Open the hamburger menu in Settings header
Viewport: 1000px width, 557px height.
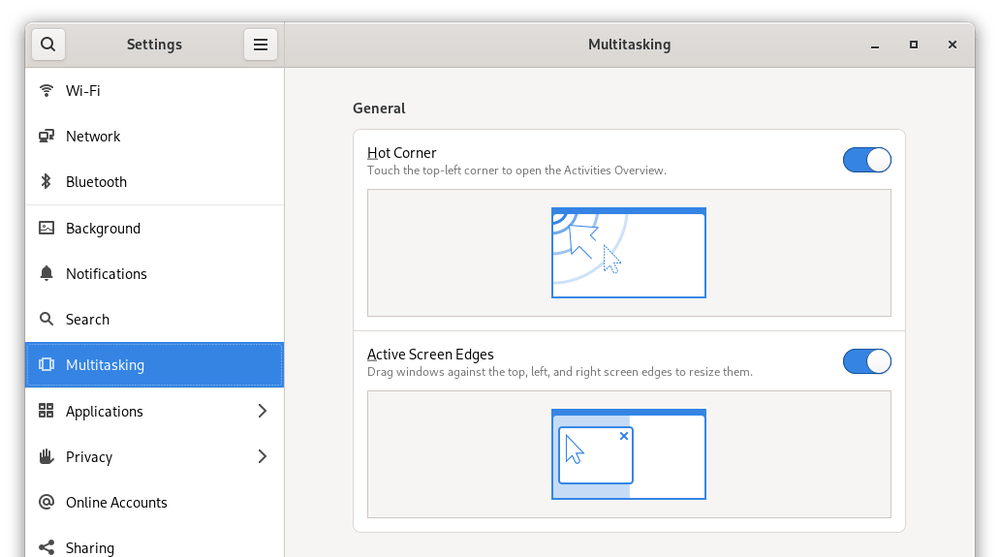(x=260, y=45)
